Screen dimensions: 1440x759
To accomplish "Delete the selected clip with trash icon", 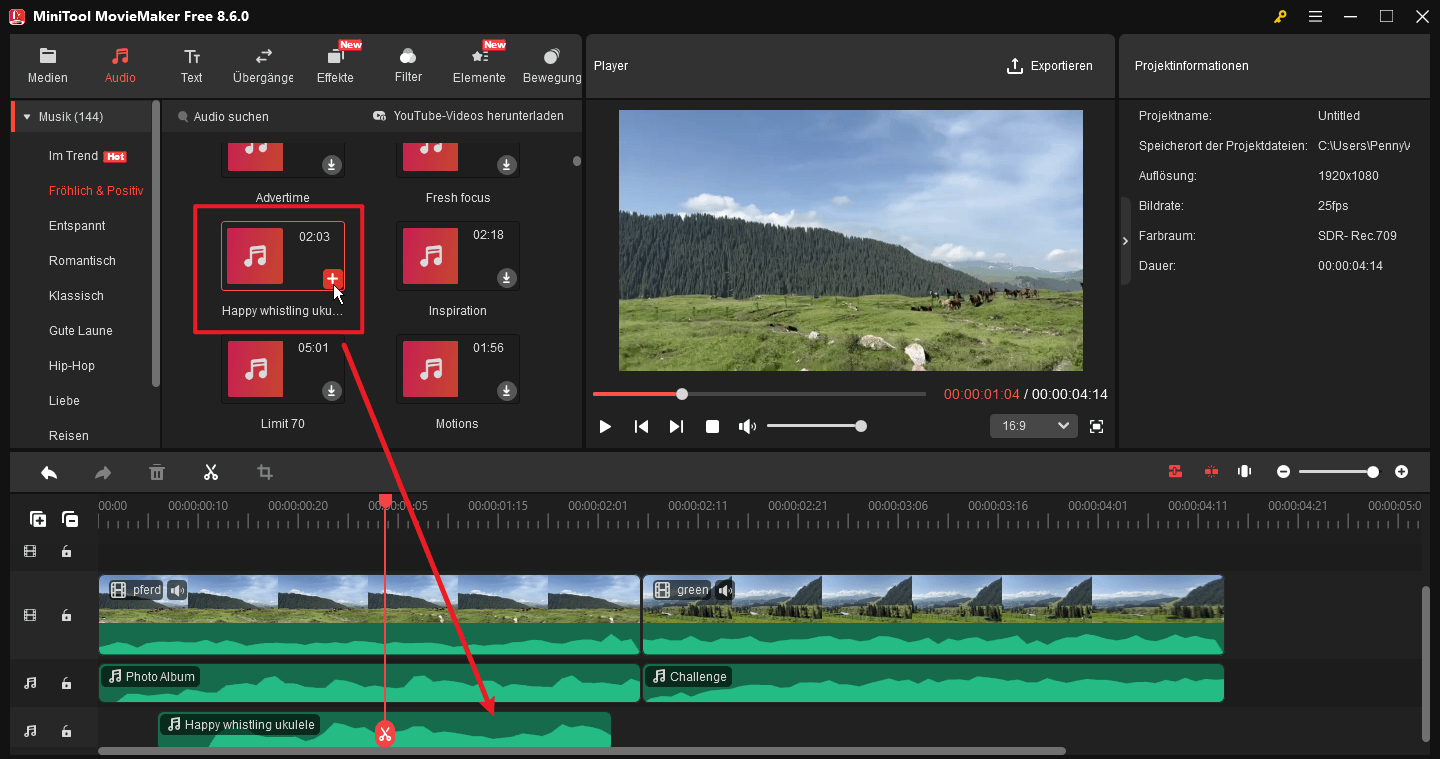I will click(156, 471).
